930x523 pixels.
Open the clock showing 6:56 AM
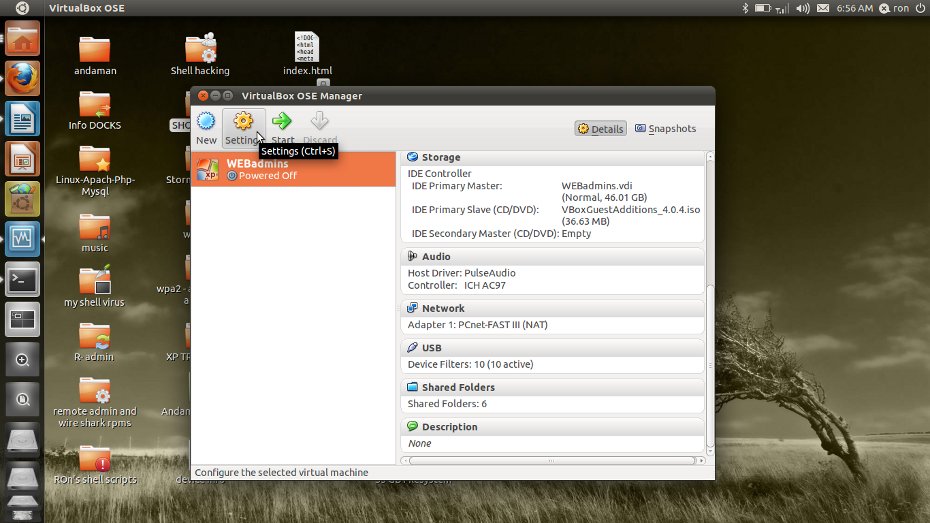pos(854,8)
